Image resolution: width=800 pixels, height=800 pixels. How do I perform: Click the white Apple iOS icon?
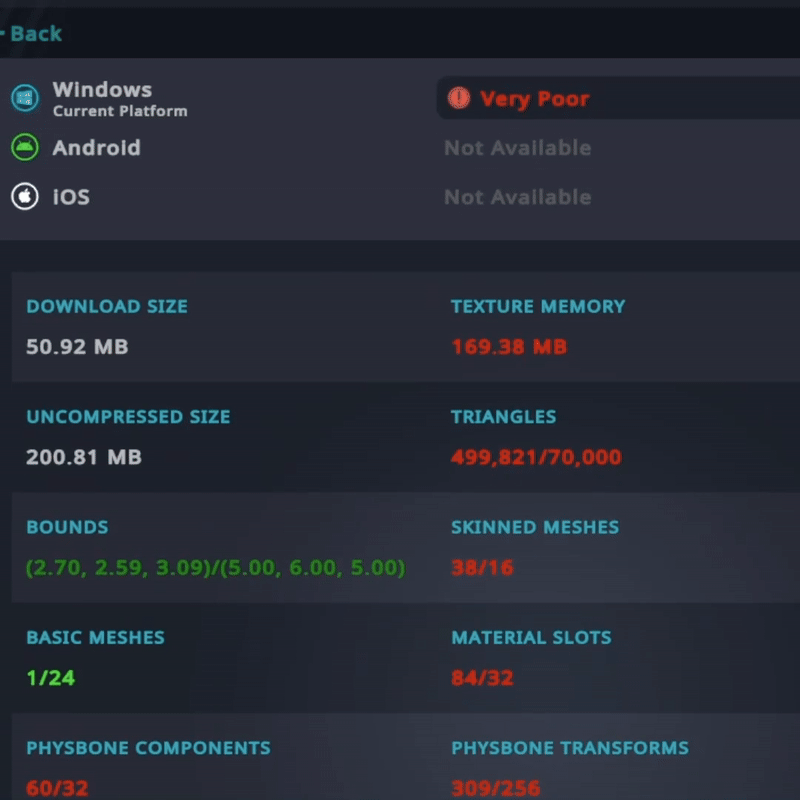coord(24,196)
